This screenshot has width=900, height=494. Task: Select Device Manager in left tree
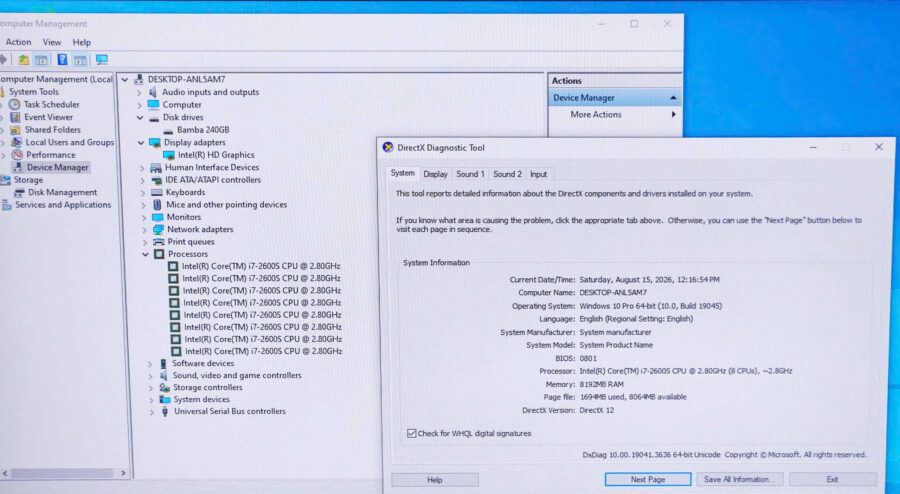pyautogui.click(x=57, y=168)
